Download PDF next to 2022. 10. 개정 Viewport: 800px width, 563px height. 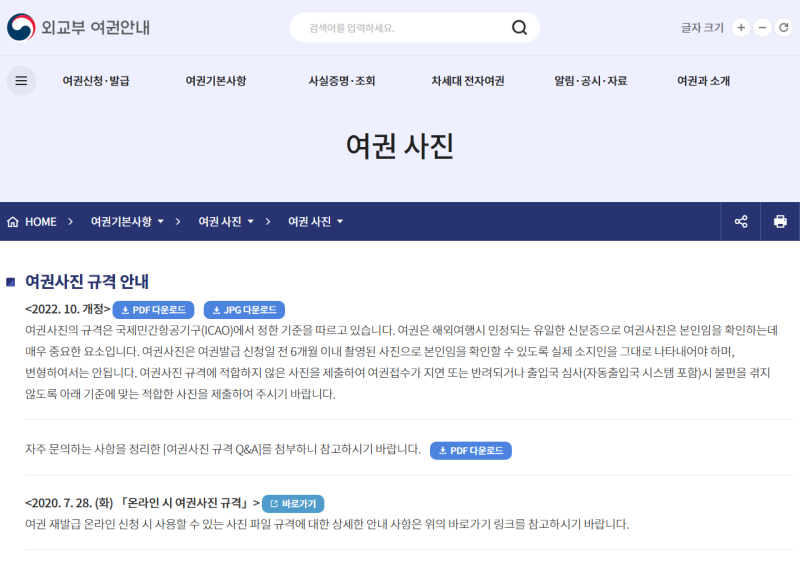(154, 310)
